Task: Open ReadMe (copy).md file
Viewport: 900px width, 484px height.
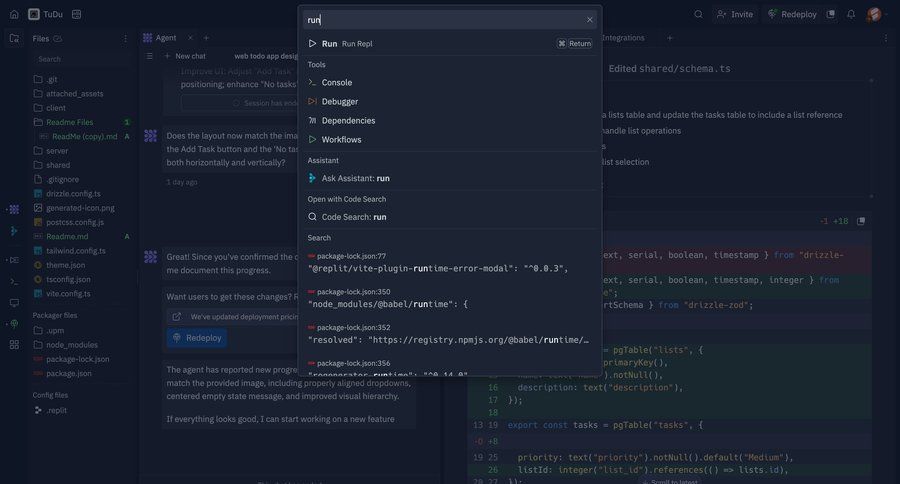Action: click(x=84, y=137)
